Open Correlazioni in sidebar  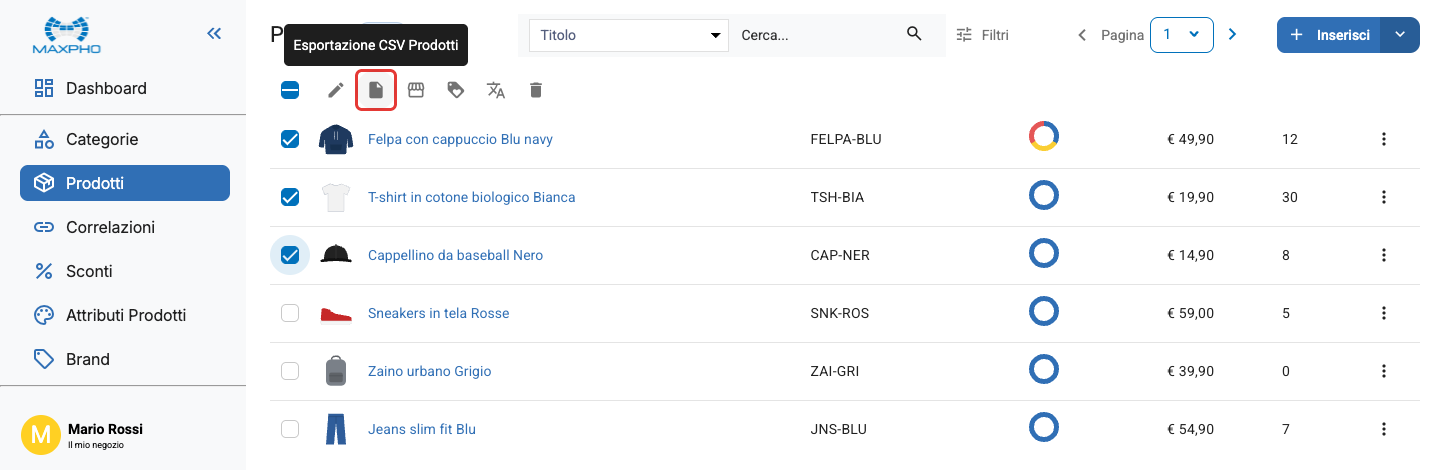click(125, 227)
